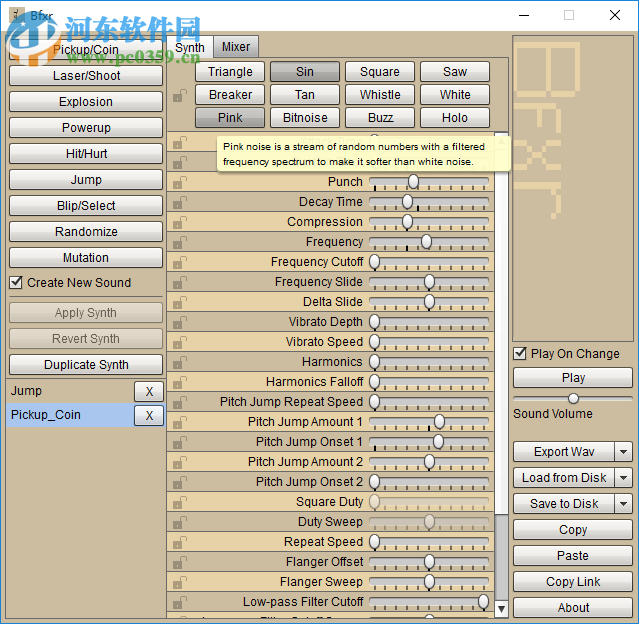The height and width of the screenshot is (624, 639).
Task: Select the Pickup_Coin sound in the list
Action: click(x=70, y=415)
